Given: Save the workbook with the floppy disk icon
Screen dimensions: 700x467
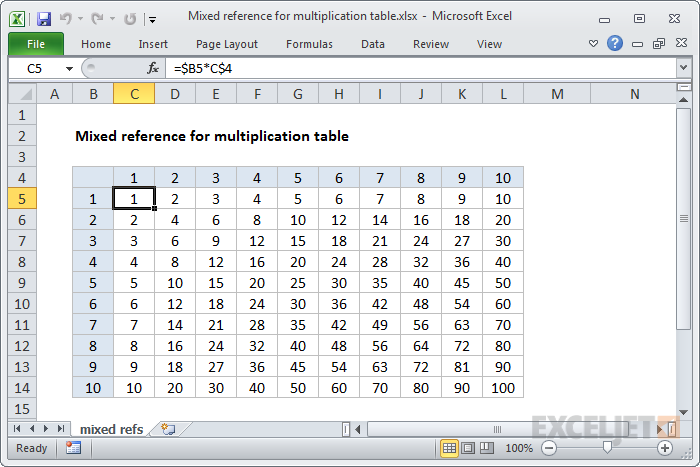Looking at the screenshot, I should 44,19.
